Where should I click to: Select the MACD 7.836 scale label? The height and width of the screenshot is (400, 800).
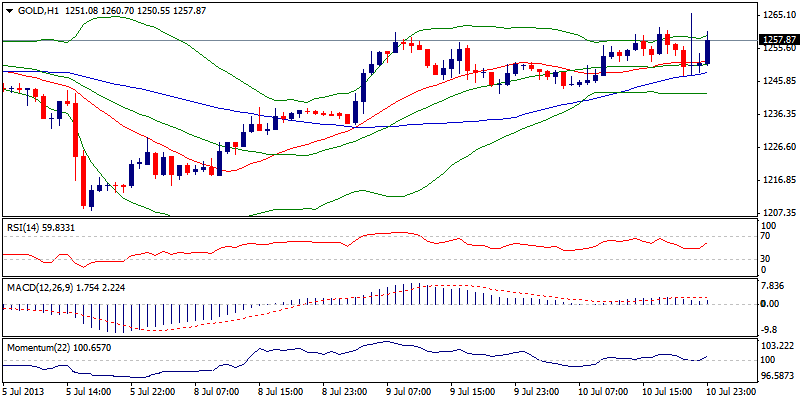tap(772, 283)
